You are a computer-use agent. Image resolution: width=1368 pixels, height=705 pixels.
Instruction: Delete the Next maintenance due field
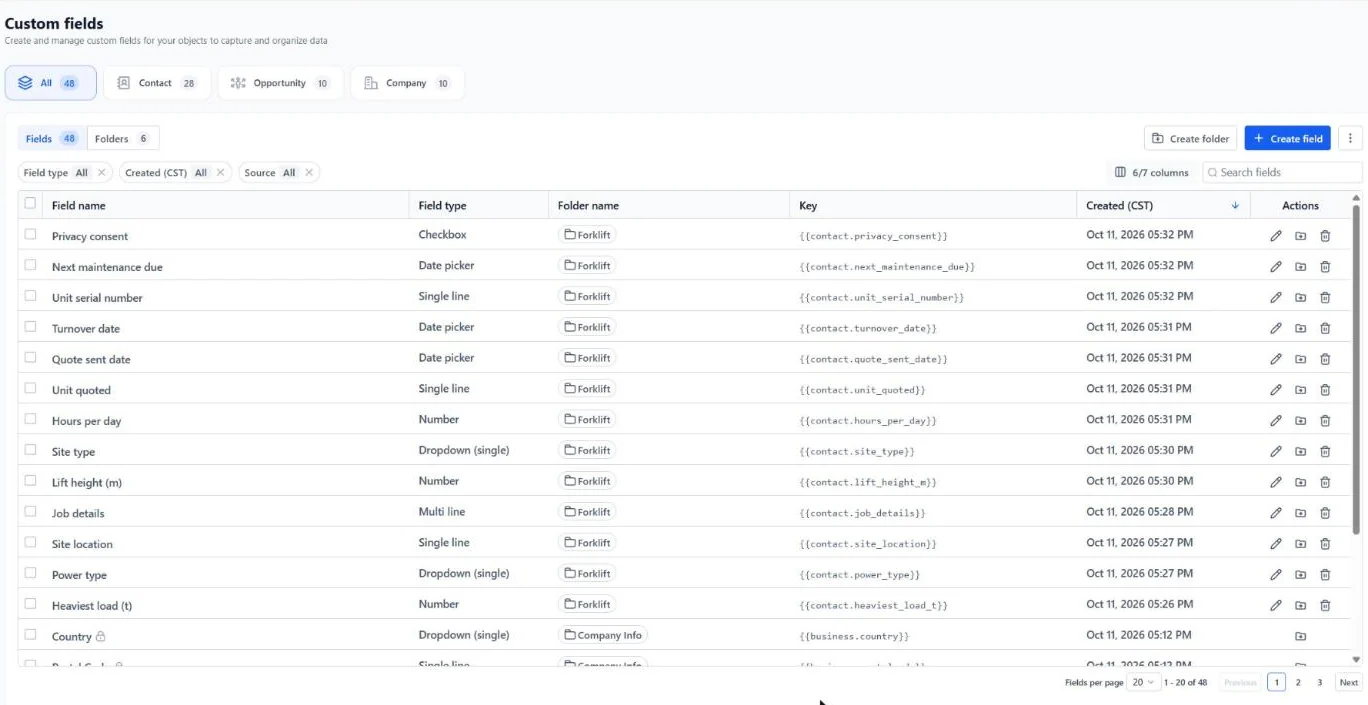pos(1325,267)
